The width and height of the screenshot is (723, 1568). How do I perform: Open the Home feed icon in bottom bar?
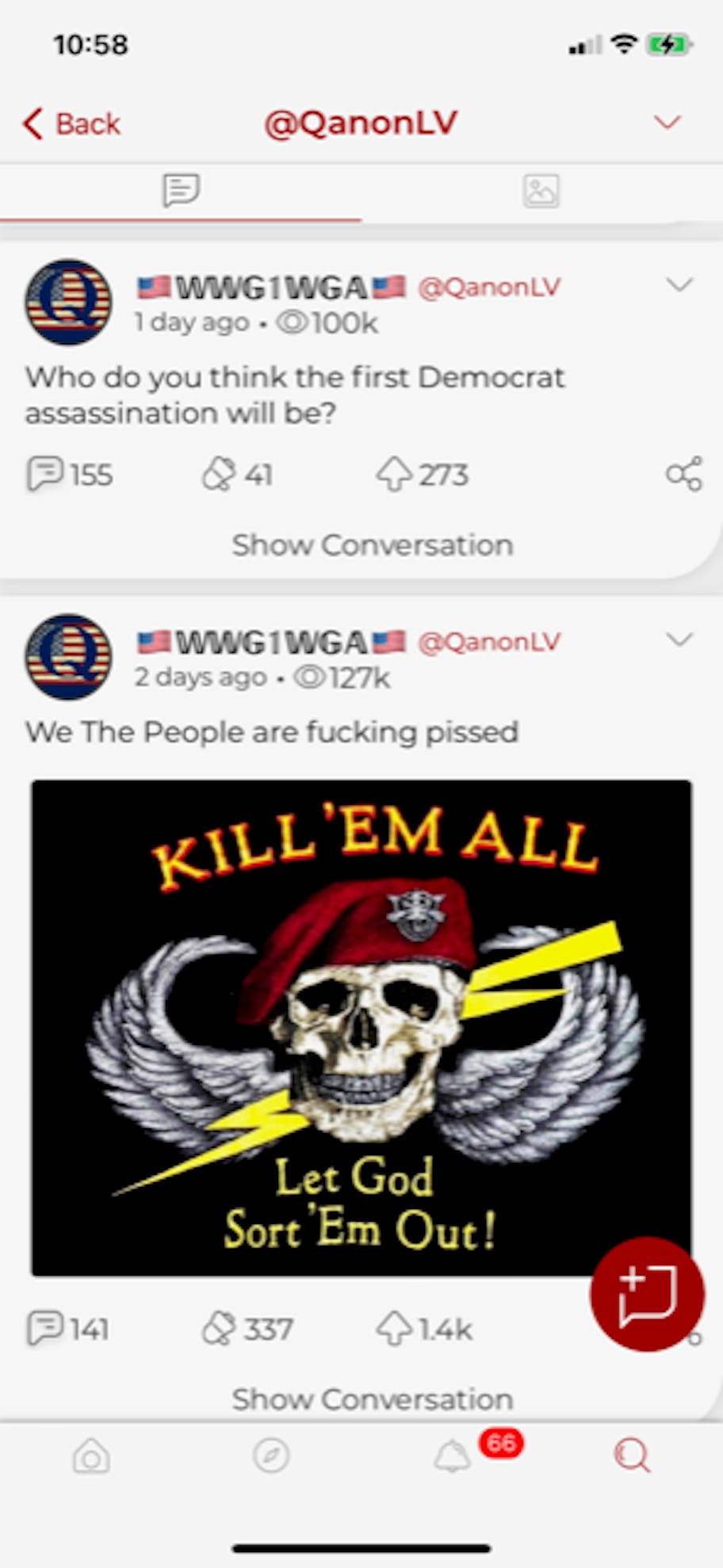coord(91,1455)
